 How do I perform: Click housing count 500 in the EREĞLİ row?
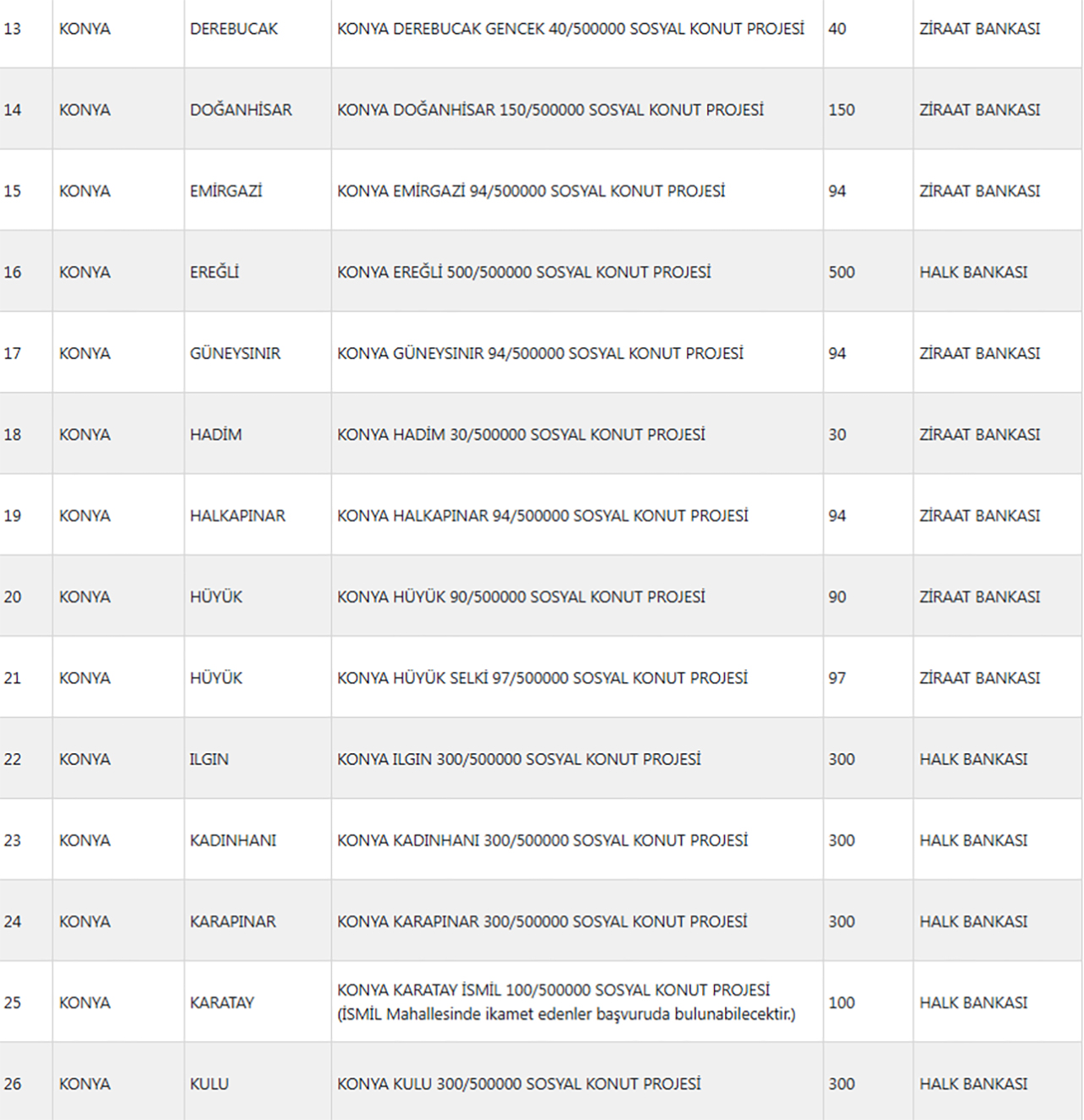pyautogui.click(x=842, y=273)
